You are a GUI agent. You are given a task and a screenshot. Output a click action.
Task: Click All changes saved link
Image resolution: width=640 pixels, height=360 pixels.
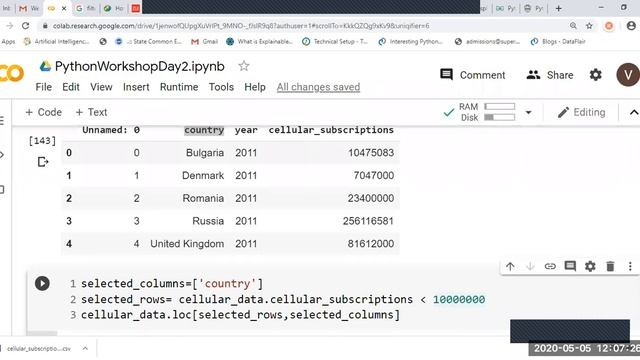point(318,87)
